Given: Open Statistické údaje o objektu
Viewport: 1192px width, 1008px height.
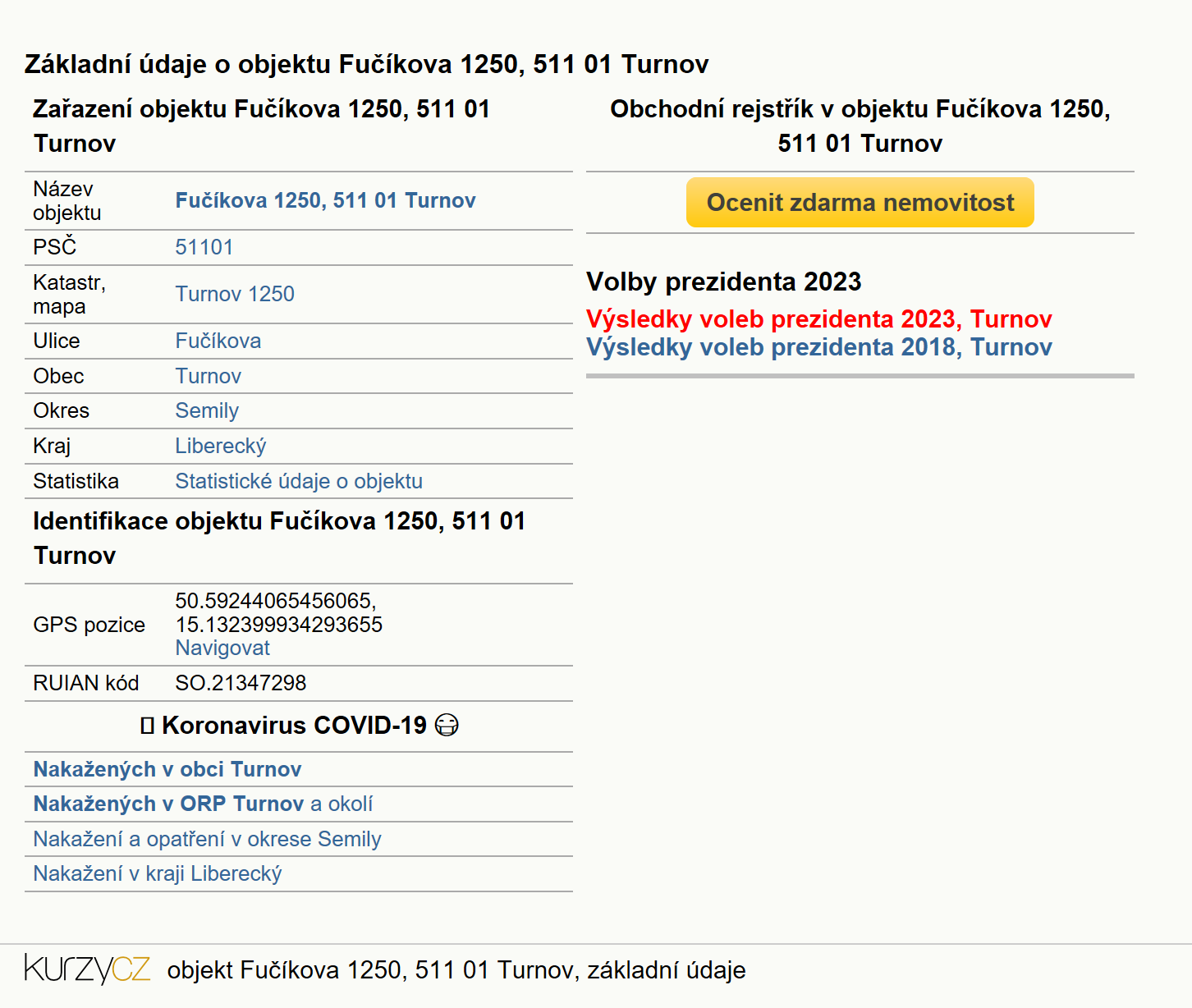Looking at the screenshot, I should [x=299, y=481].
